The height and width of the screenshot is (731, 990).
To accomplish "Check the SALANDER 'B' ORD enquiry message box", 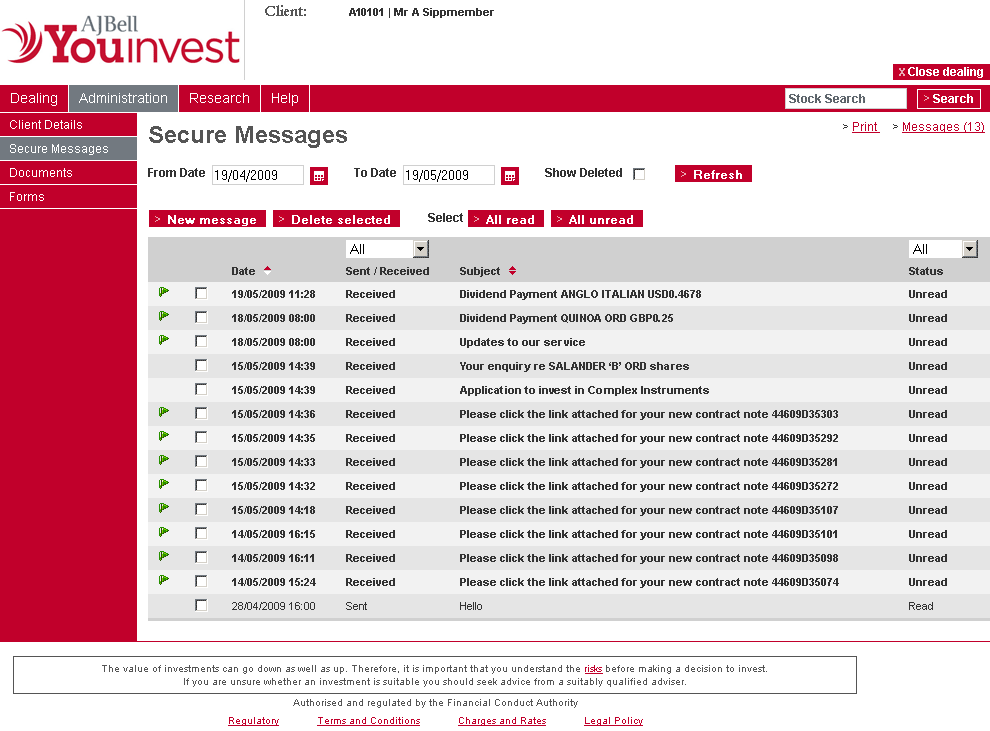I will pyautogui.click(x=201, y=365).
